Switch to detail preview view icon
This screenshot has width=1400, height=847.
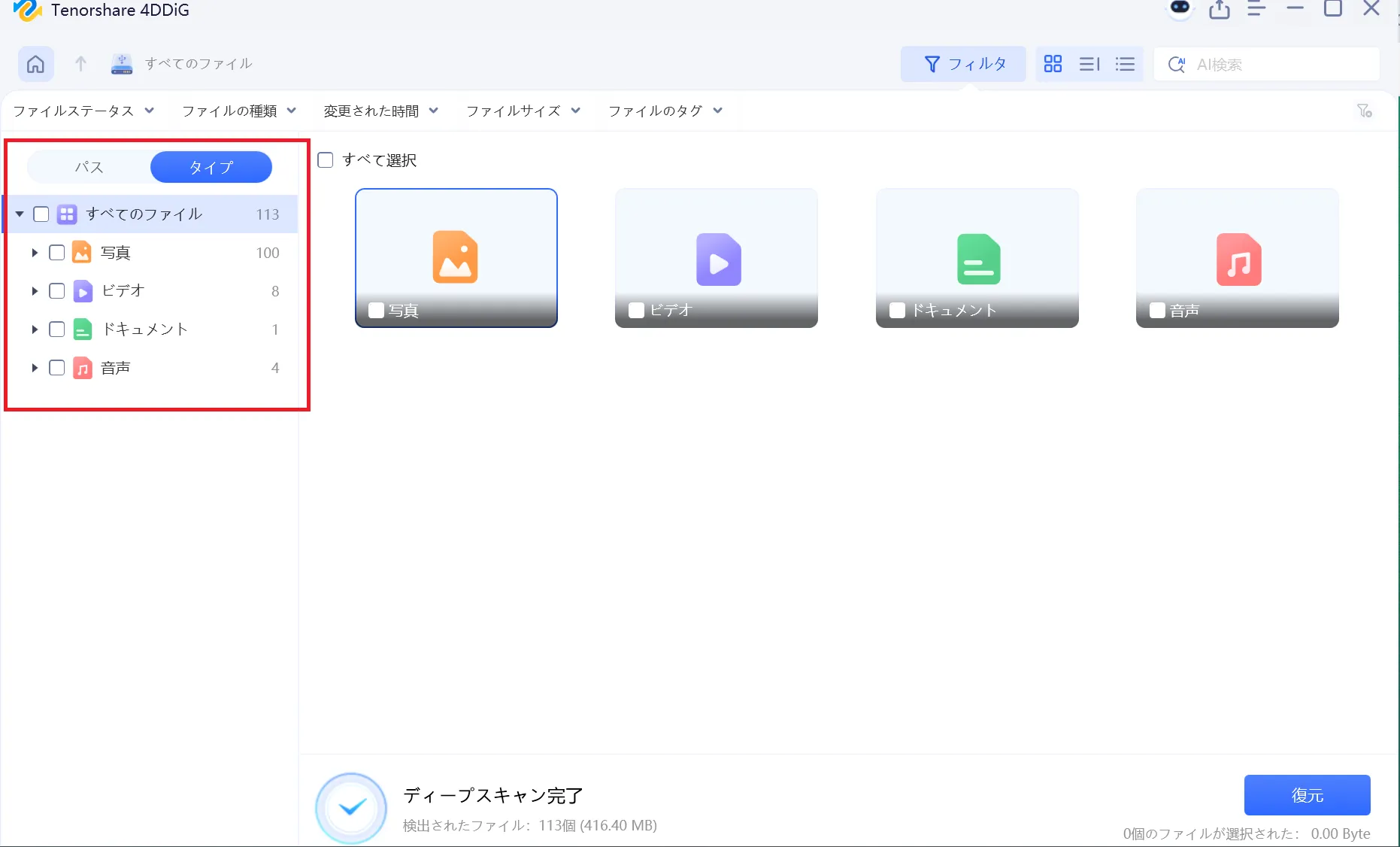(1089, 64)
